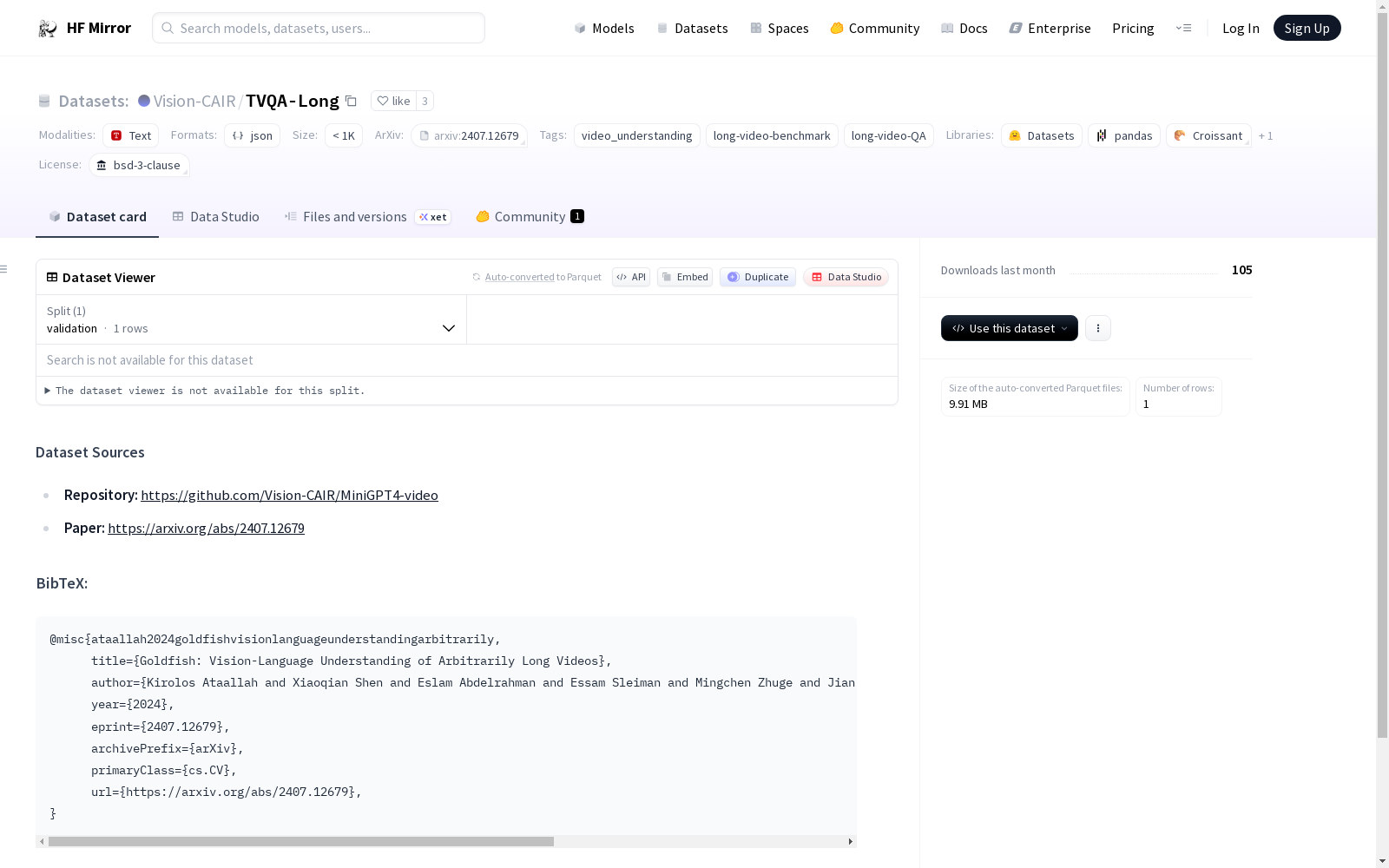Click the BibTeX scrollbar right arrow
Viewport: 1389px width, 868px height.
(851, 841)
